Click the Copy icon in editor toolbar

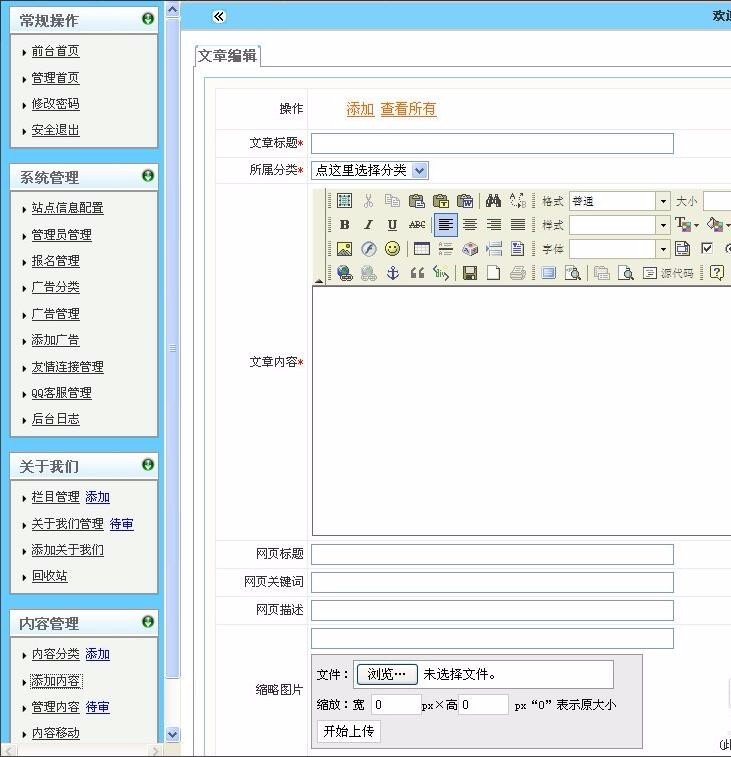[x=392, y=200]
